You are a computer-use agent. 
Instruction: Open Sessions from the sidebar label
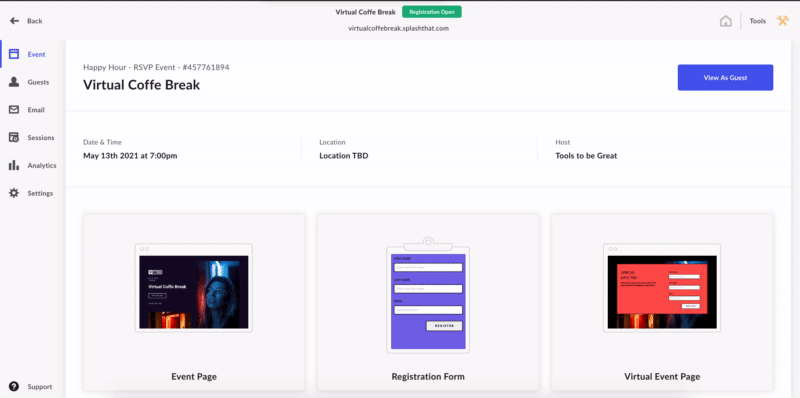(x=41, y=138)
